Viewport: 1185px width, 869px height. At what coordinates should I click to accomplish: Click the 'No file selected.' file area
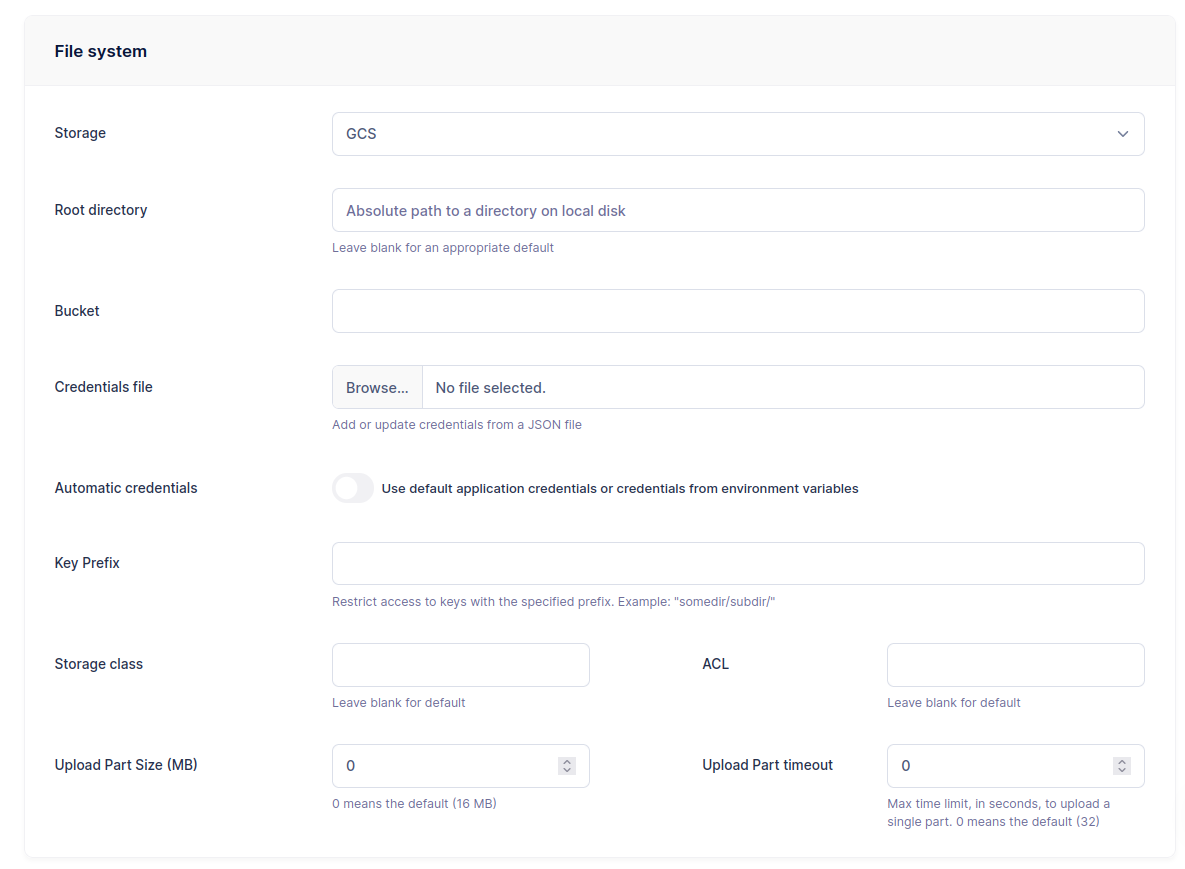pyautogui.click(x=782, y=388)
